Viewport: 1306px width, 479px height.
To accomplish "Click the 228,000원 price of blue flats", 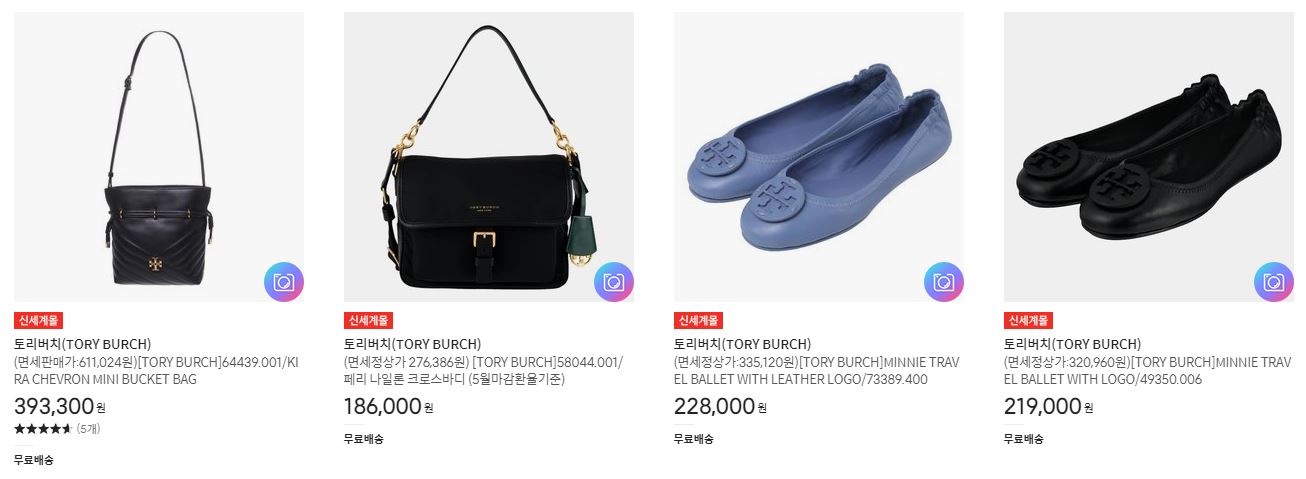I will tap(719, 406).
